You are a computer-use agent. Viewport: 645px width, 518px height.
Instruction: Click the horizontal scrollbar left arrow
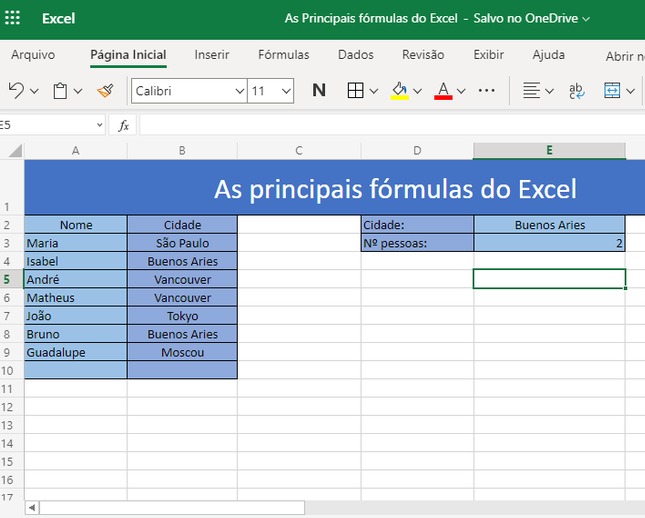coord(32,508)
